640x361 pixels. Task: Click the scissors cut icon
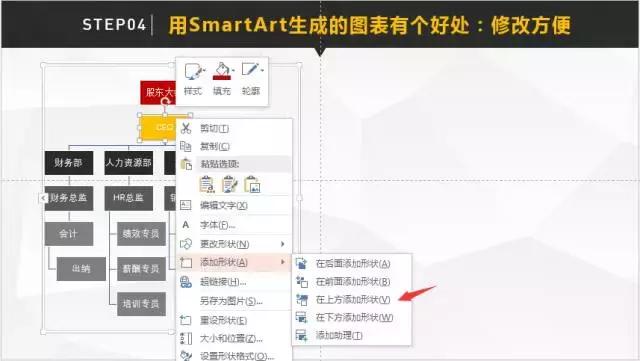coord(186,128)
